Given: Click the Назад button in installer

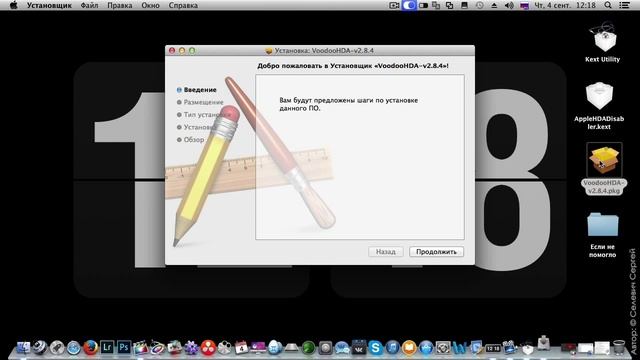Looking at the screenshot, I should (386, 252).
